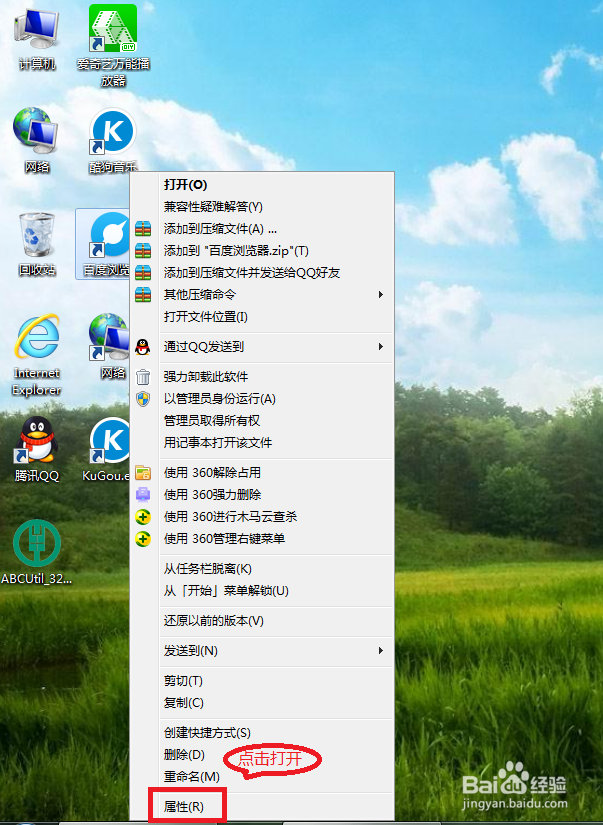The height and width of the screenshot is (825, 603).
Task: Choose 使用 360解除占用 entry
Action: [262, 473]
